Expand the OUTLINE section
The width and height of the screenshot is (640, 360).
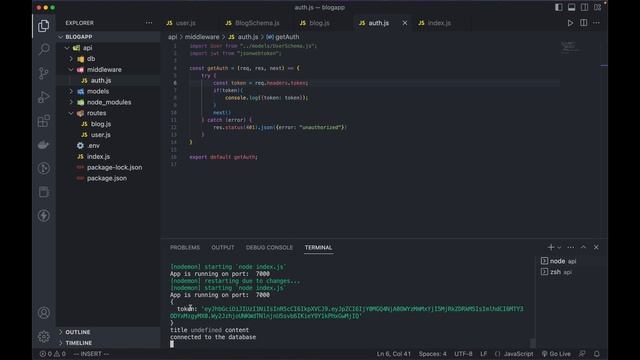pyautogui.click(x=108, y=332)
